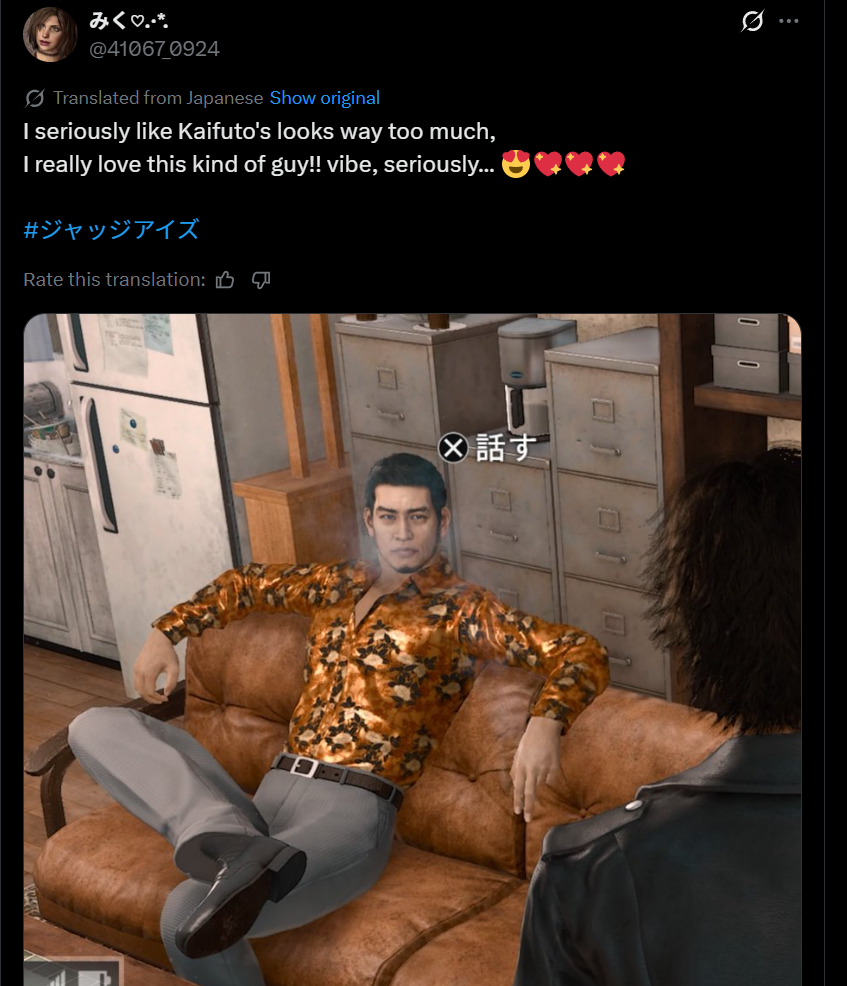Screen dimensions: 847x986
Task: Click the circled X talk prompt icon
Action: [453, 448]
